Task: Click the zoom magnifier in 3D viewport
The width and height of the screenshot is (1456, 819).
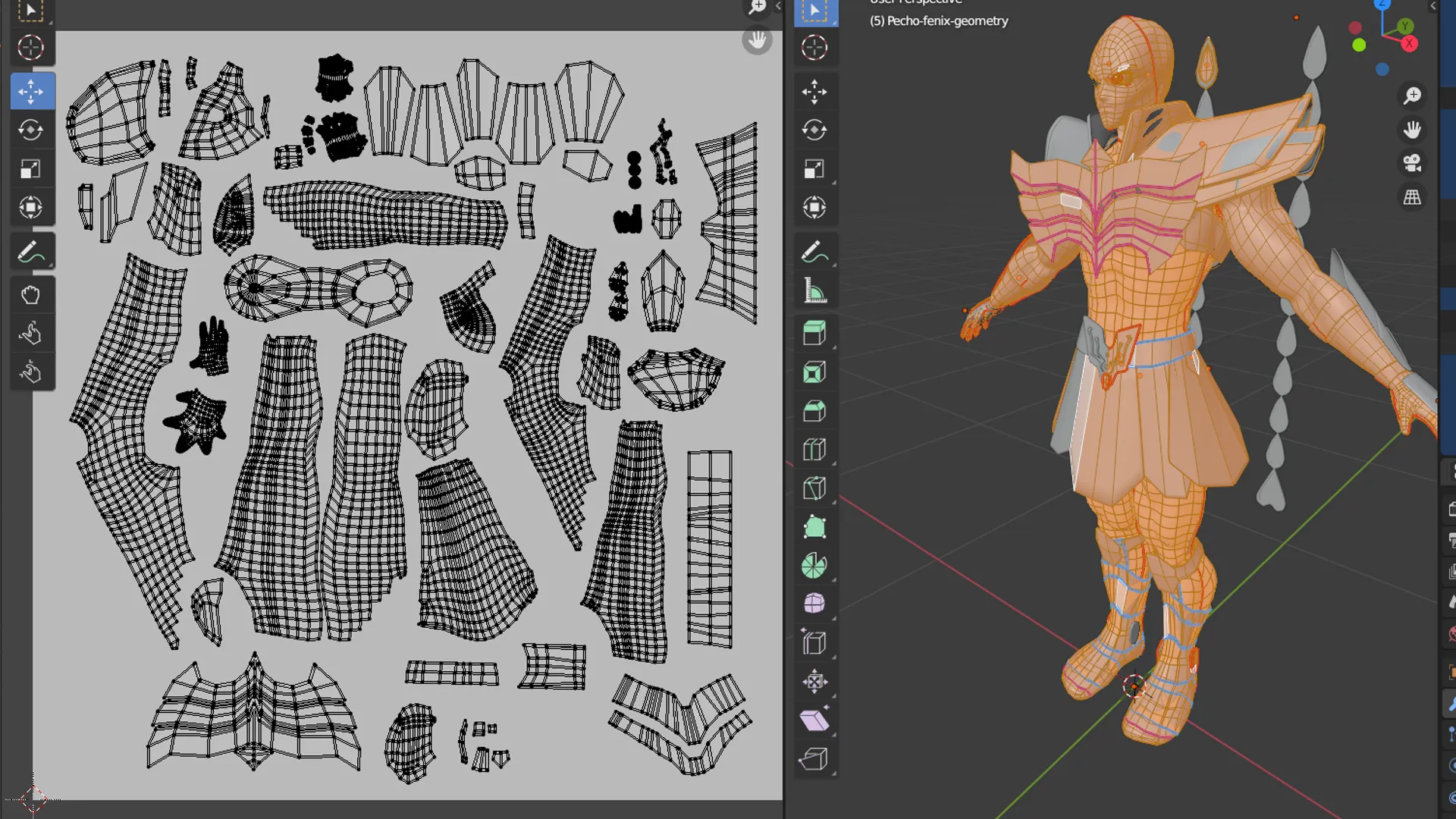Action: point(1412,96)
